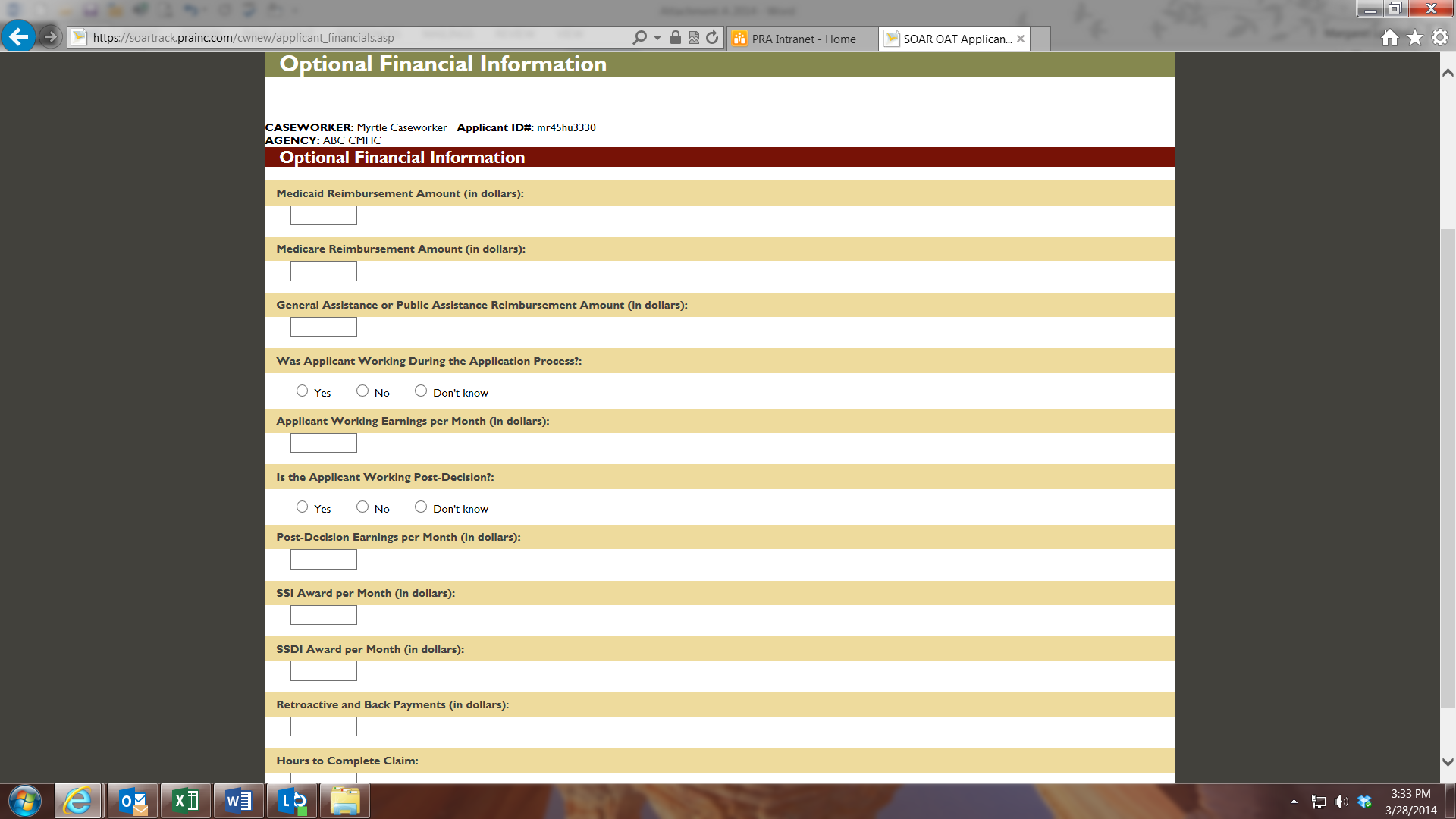This screenshot has height=819, width=1456.
Task: Open Favorites star icon
Action: click(1415, 37)
